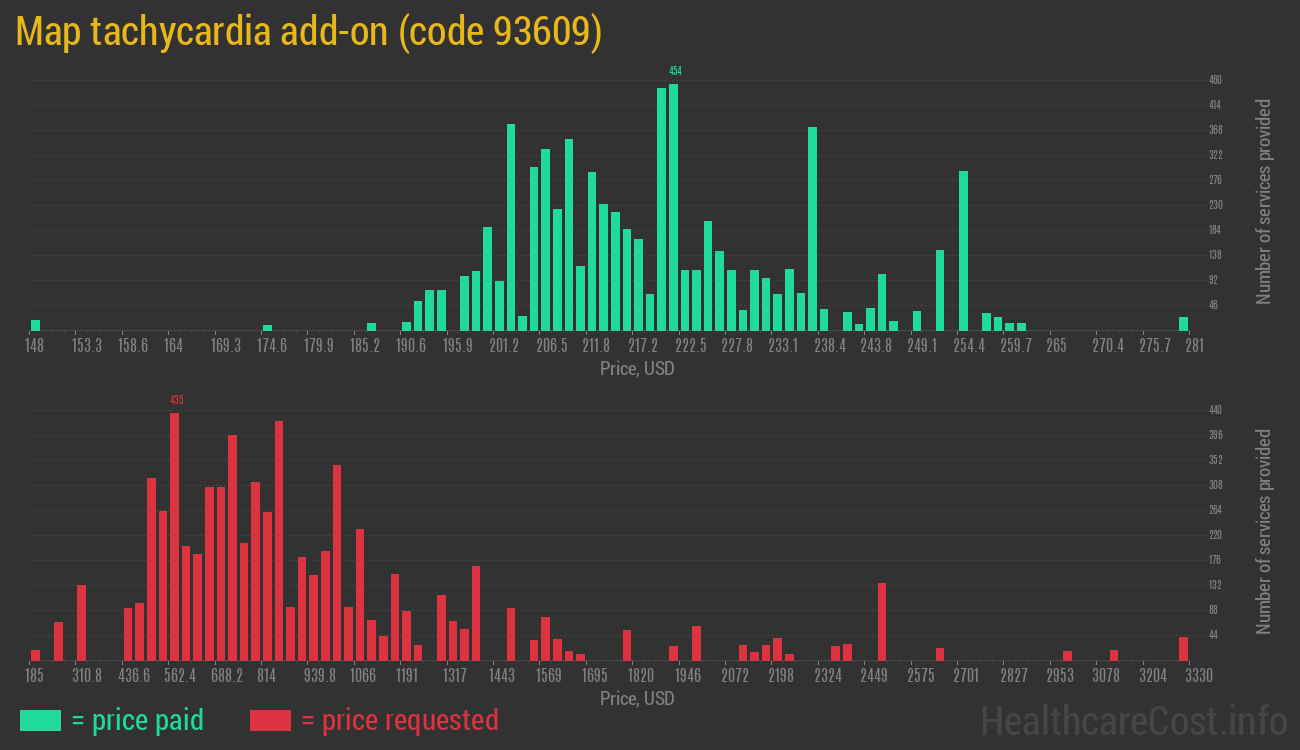Click the 'Map tachycardia add-on' chart title

tap(309, 32)
